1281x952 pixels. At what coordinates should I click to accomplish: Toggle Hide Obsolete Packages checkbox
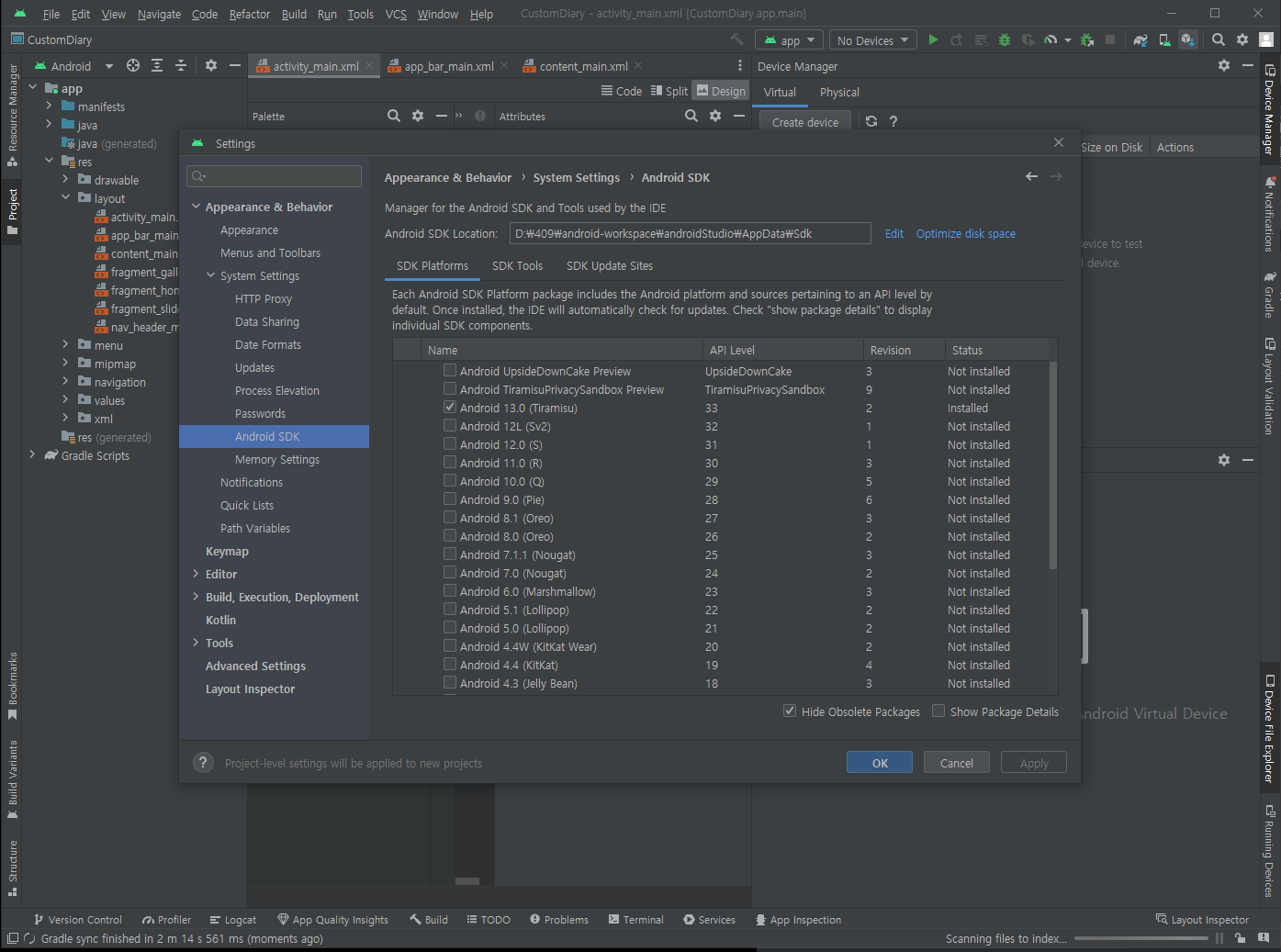click(790, 711)
